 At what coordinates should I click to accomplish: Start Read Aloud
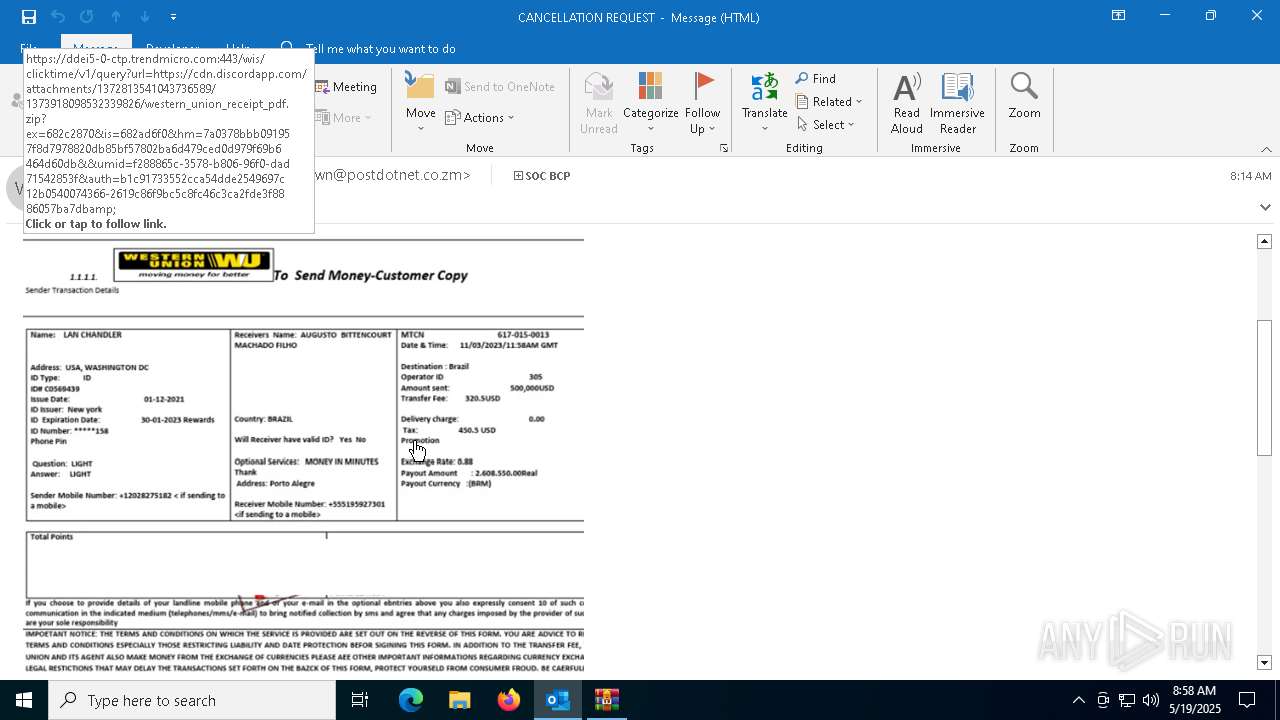click(x=907, y=104)
